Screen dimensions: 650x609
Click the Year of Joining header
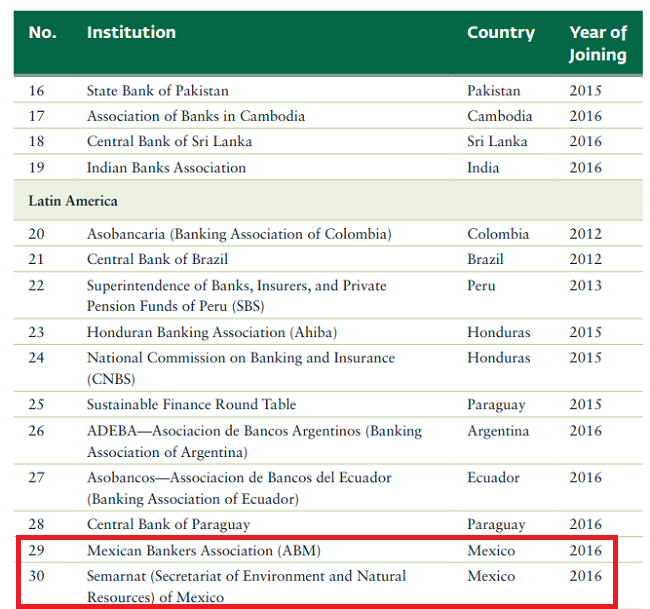coord(597,44)
